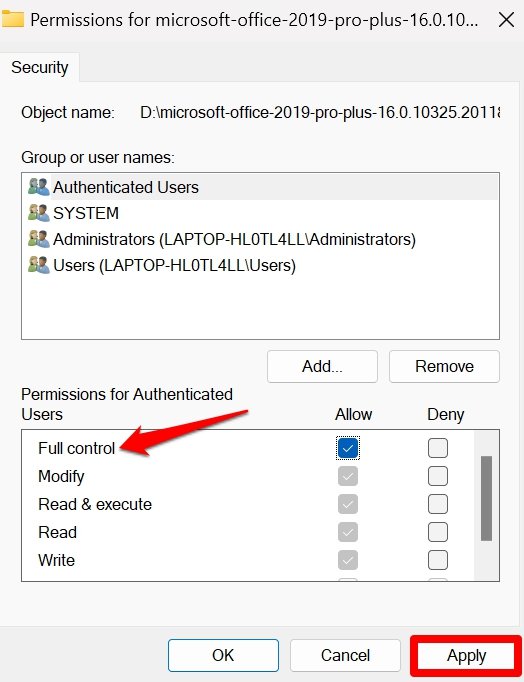The height and width of the screenshot is (682, 524).
Task: Toggle Allow checkbox for Modify
Action: [348, 476]
